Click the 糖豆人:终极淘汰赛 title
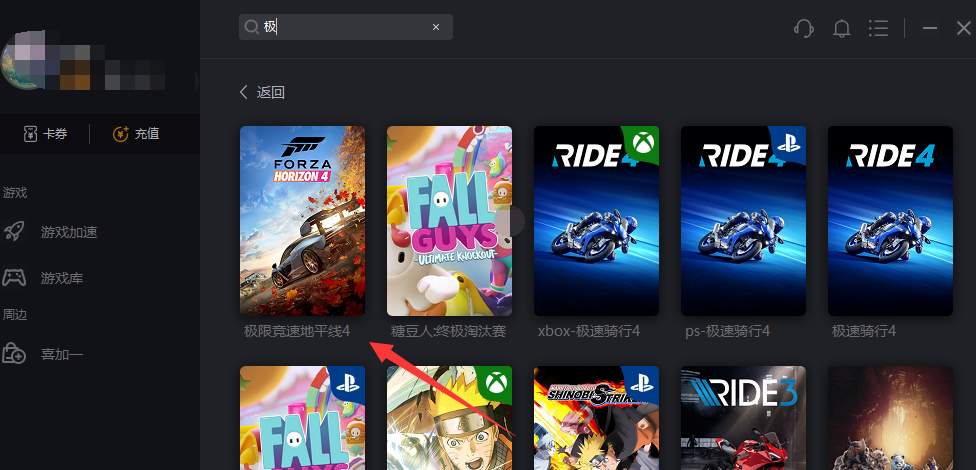The width and height of the screenshot is (976, 470). pos(448,331)
